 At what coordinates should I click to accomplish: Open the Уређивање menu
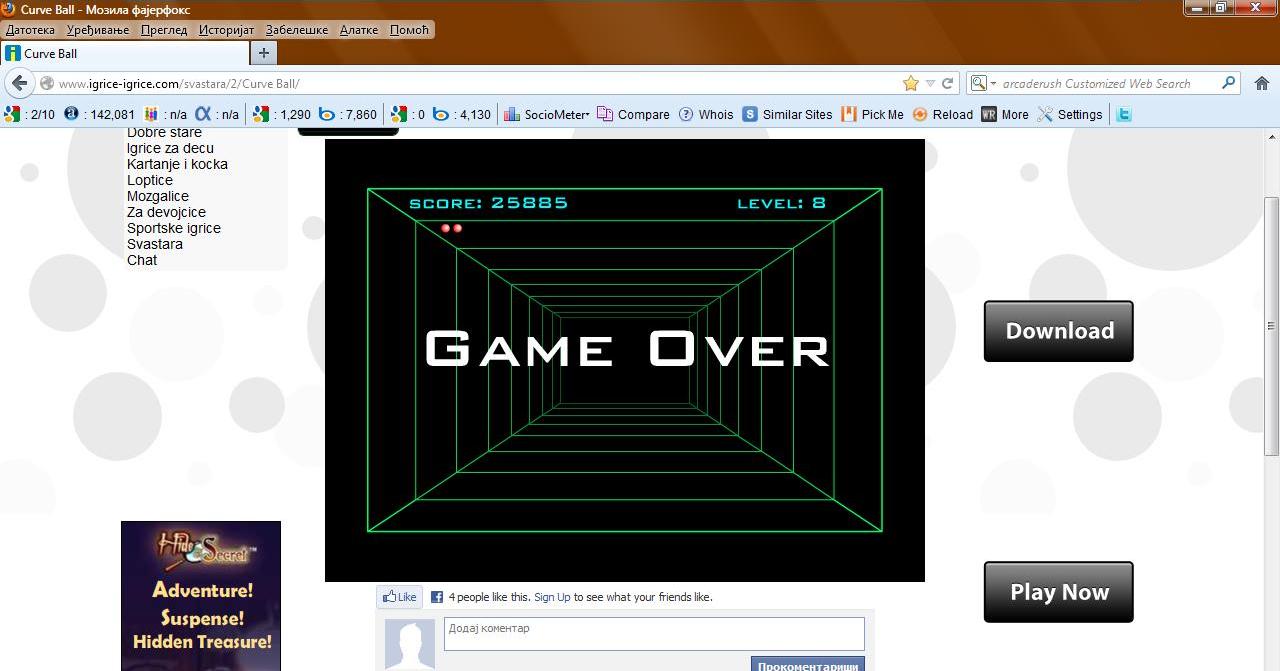98,30
